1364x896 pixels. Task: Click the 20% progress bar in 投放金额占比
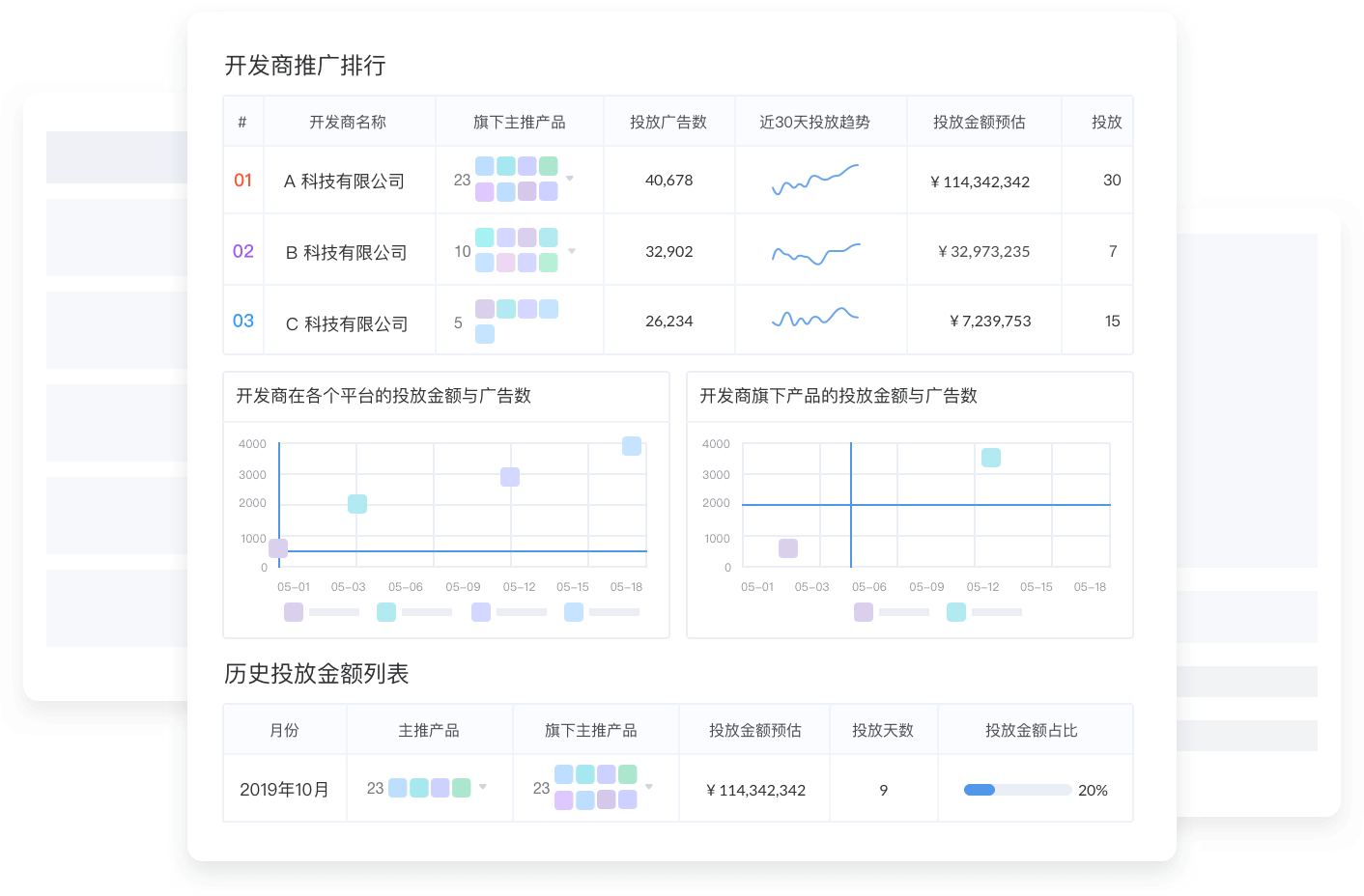click(1019, 789)
